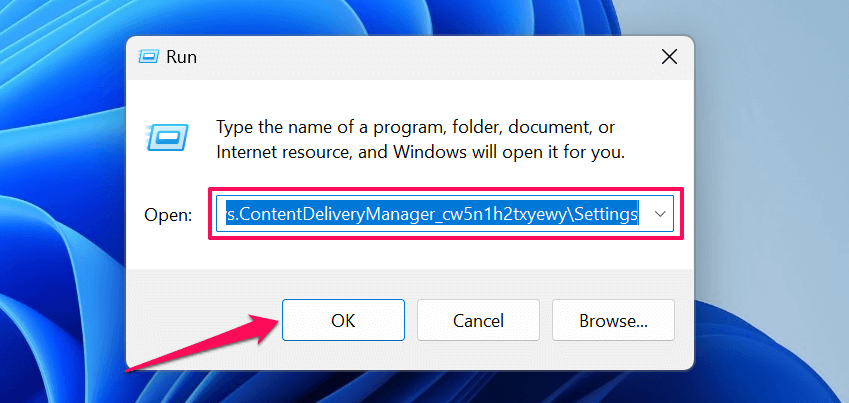Click the "Internet resource" description line
This screenshot has width=849, height=403.
click(420, 153)
